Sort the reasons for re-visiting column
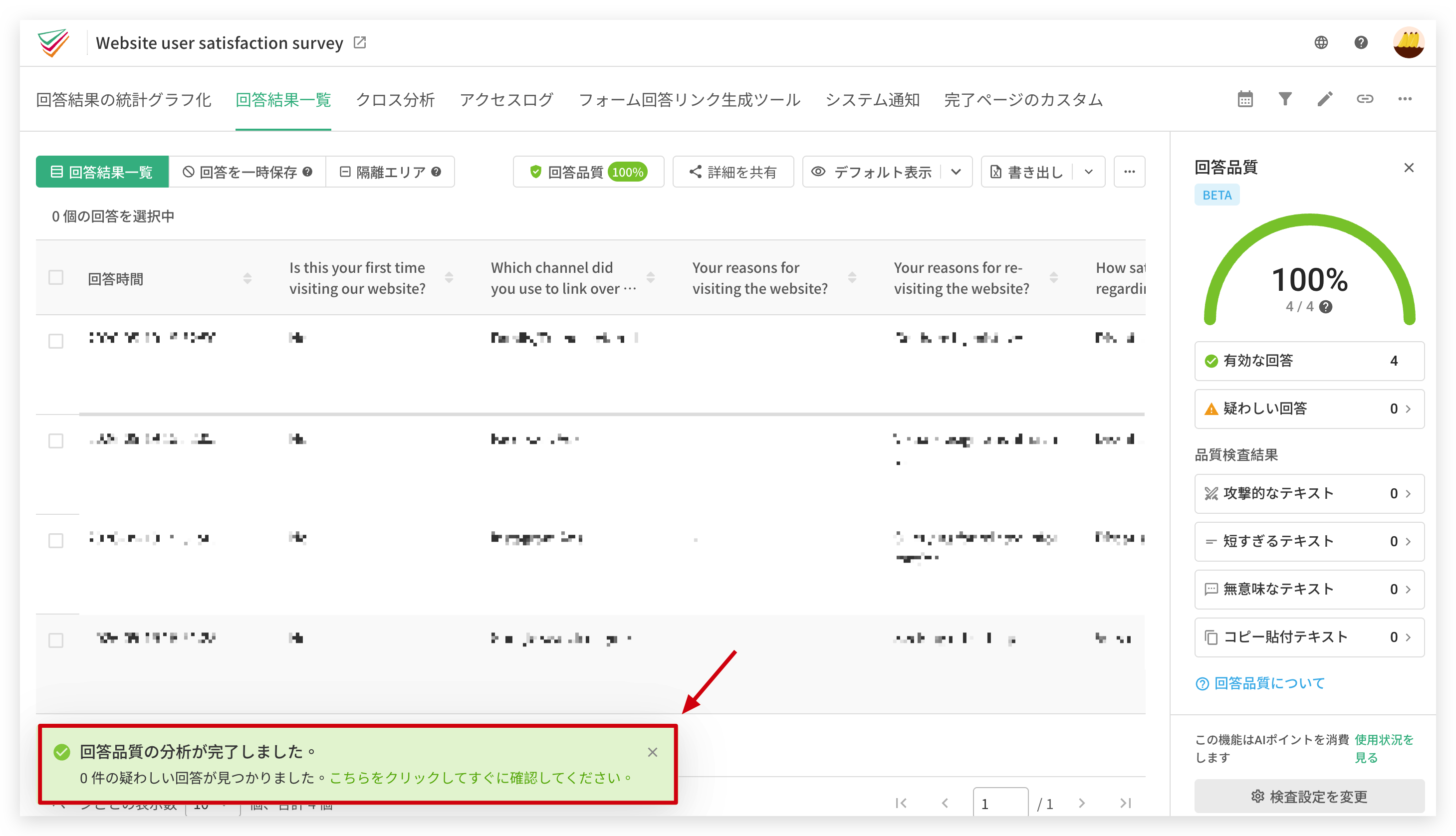This screenshot has height=836, width=1456. [1053, 278]
